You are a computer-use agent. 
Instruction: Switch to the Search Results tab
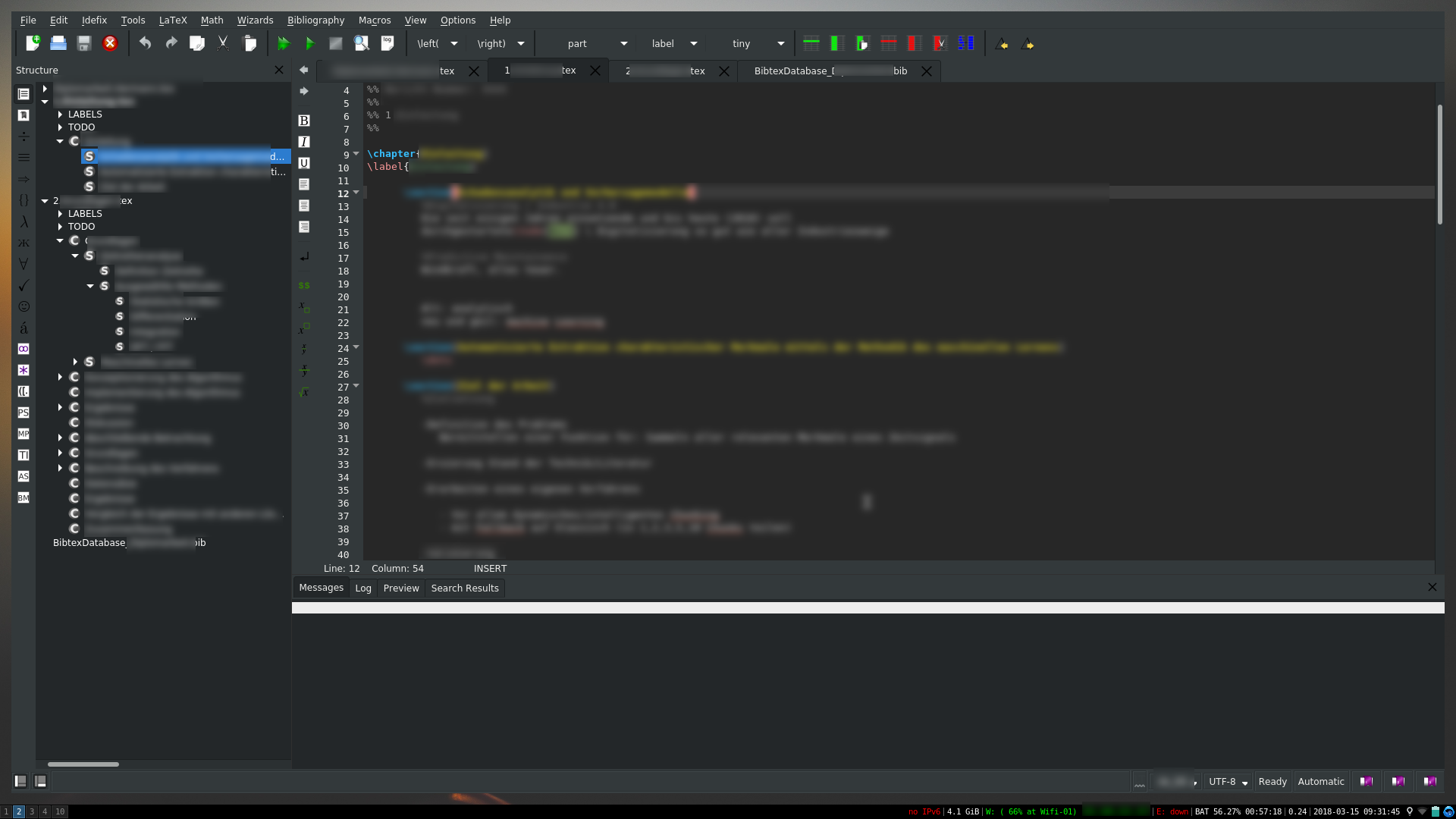point(465,588)
